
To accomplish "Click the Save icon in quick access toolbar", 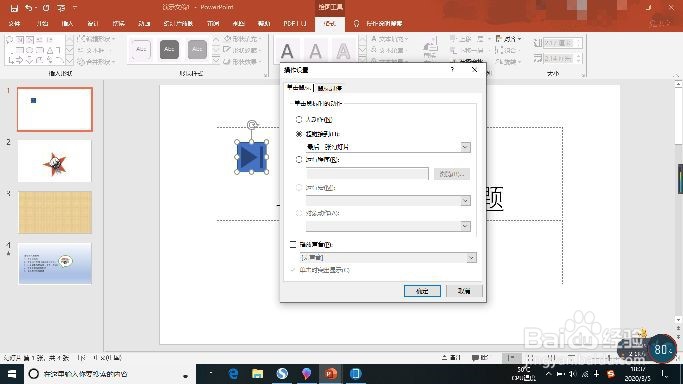I will 14,8.
